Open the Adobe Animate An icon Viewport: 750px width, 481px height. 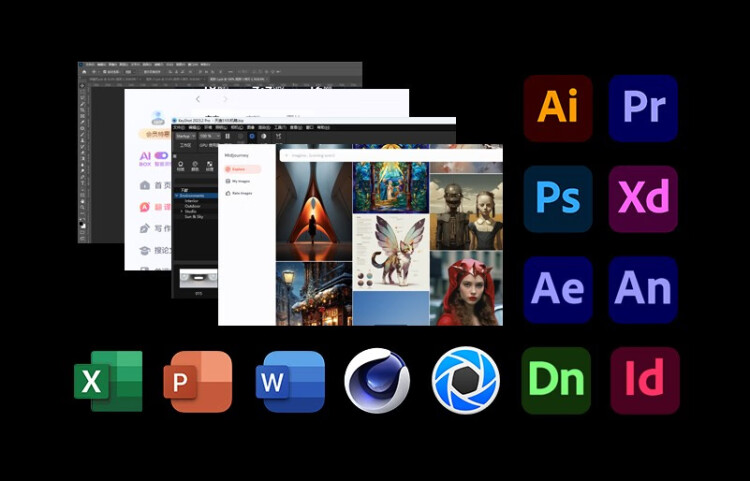[643, 290]
